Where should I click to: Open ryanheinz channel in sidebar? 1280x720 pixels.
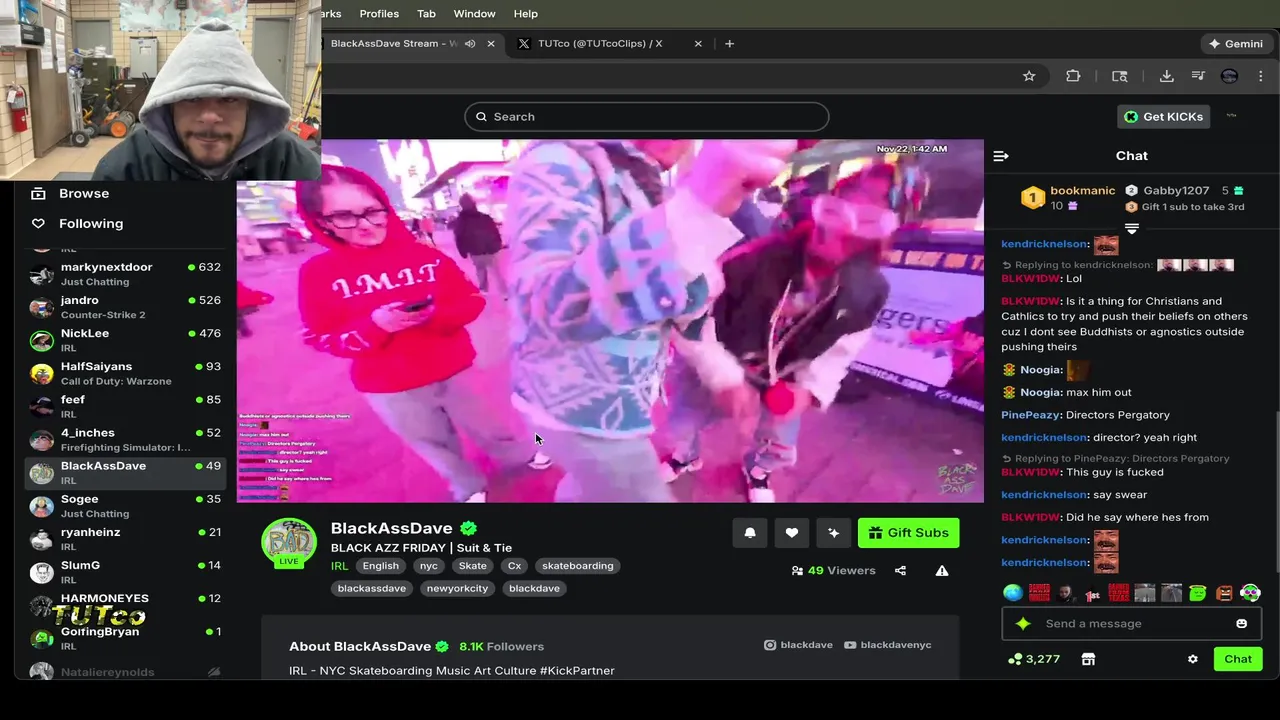coord(125,539)
